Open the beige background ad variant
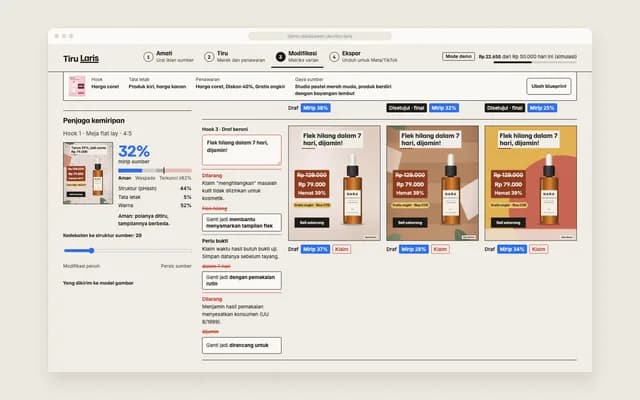 tap(334, 183)
